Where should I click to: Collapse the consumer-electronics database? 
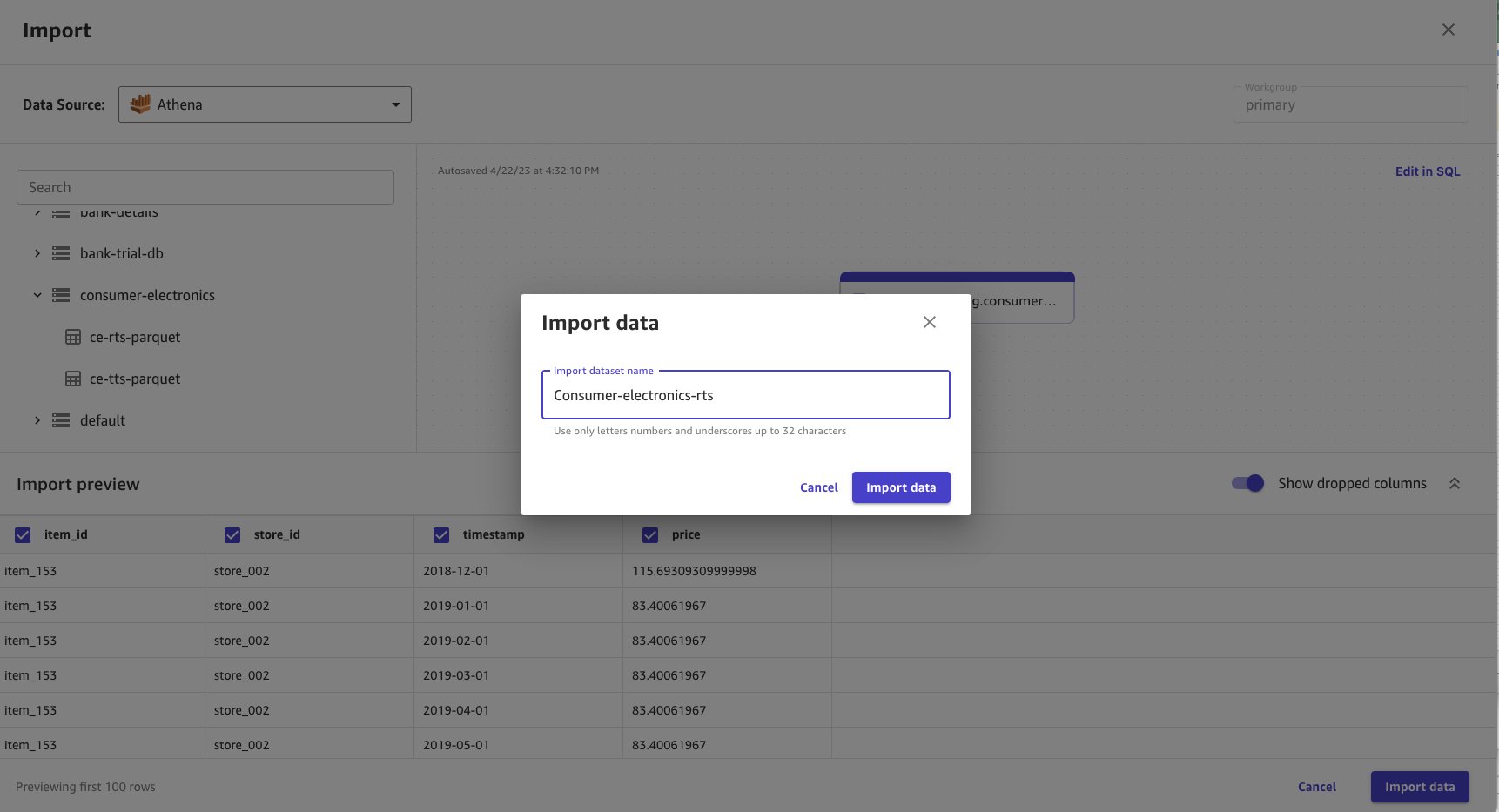pyautogui.click(x=37, y=295)
